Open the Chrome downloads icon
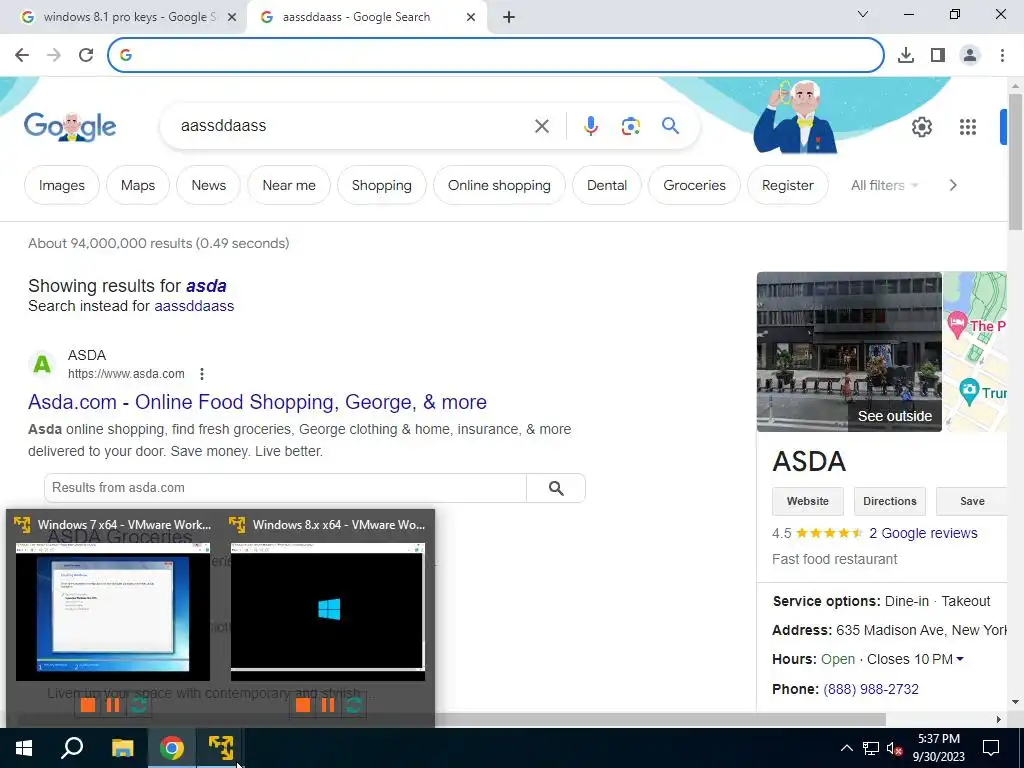Screen dimensions: 1024x768 905,55
